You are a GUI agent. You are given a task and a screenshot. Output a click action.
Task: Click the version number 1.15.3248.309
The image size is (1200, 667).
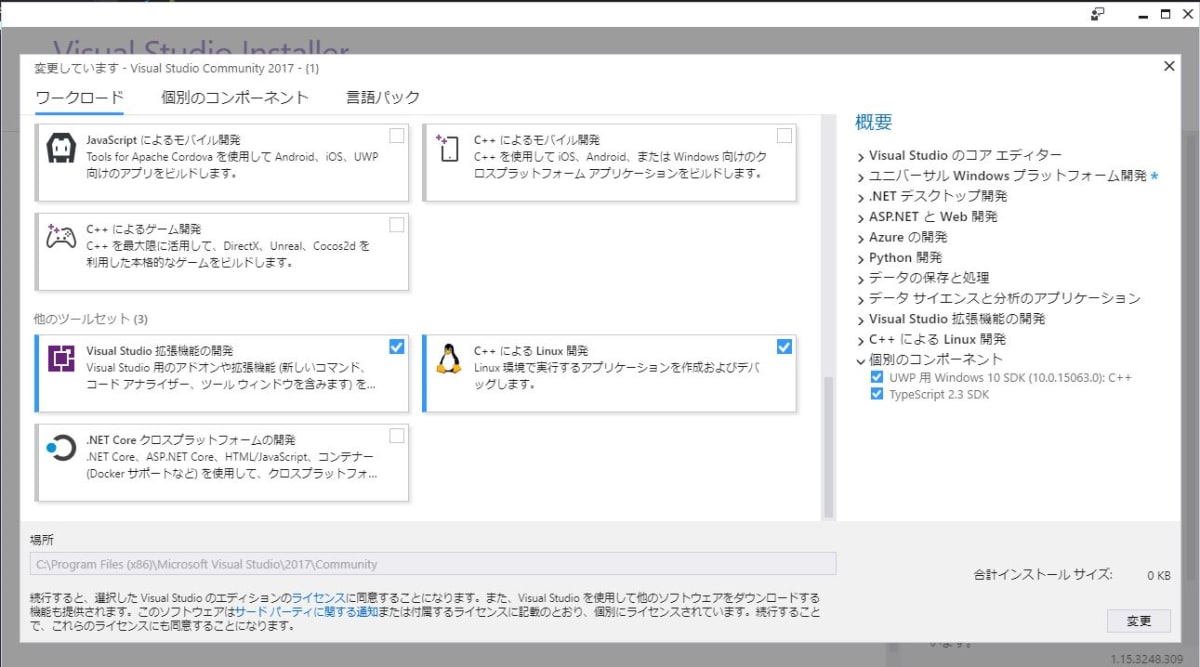(1148, 660)
